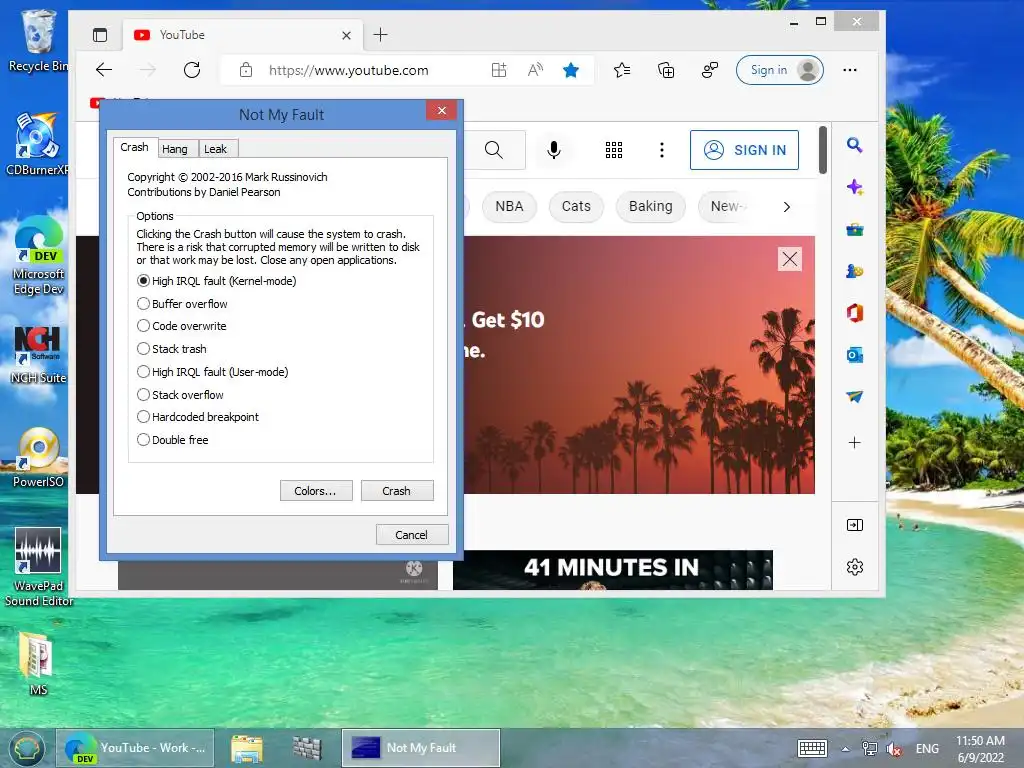Image resolution: width=1024 pixels, height=768 pixels.
Task: Open Edge sidebar Discover sparkle
Action: click(x=854, y=187)
